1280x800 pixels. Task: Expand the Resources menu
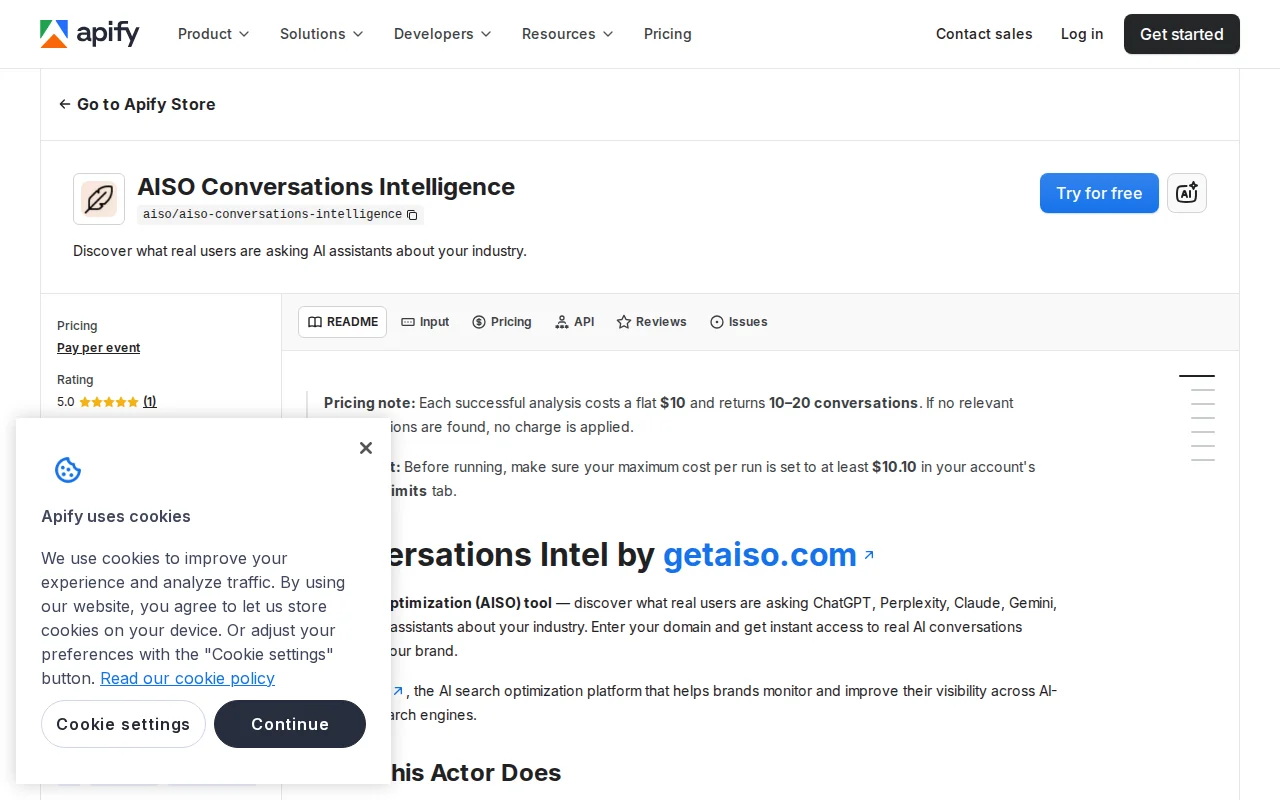(567, 34)
